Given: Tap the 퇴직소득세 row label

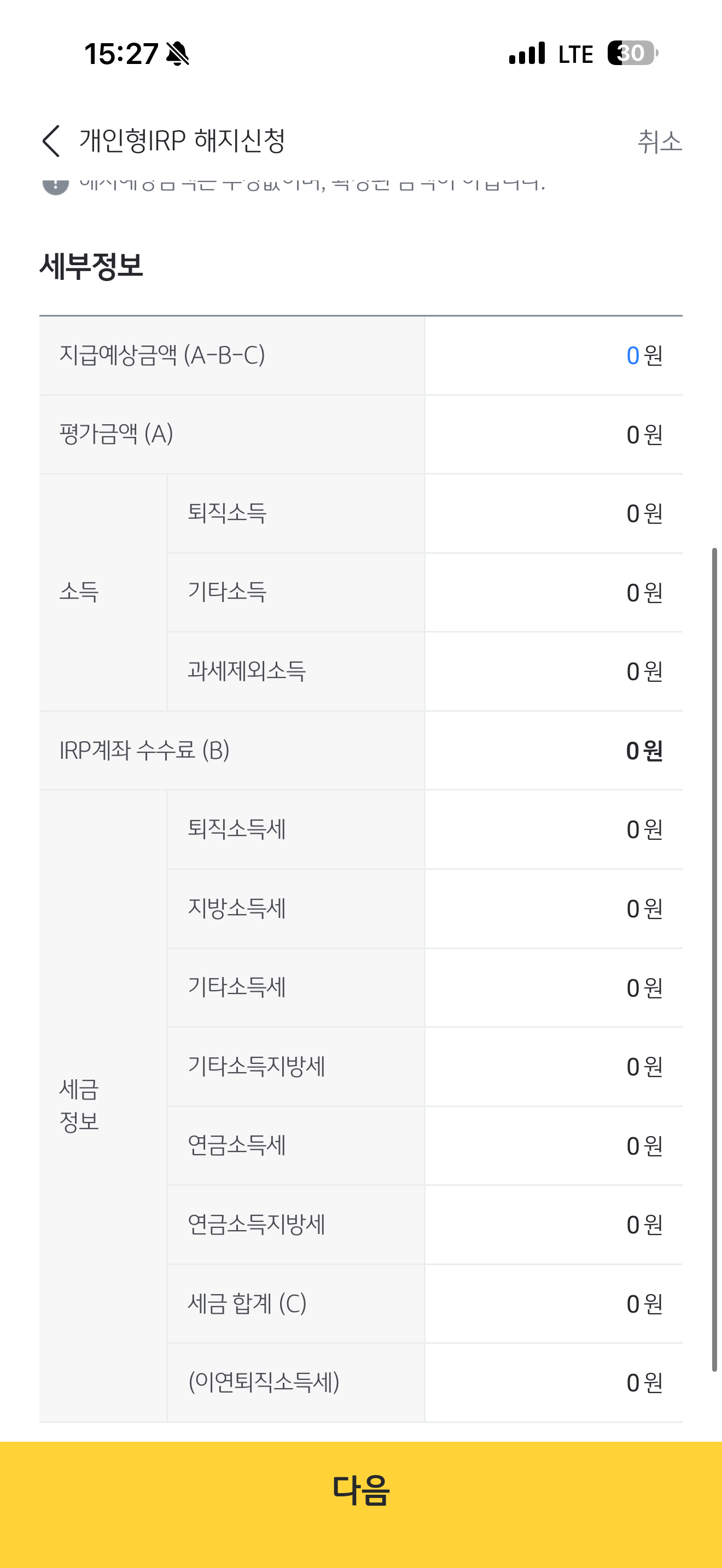Looking at the screenshot, I should [237, 829].
